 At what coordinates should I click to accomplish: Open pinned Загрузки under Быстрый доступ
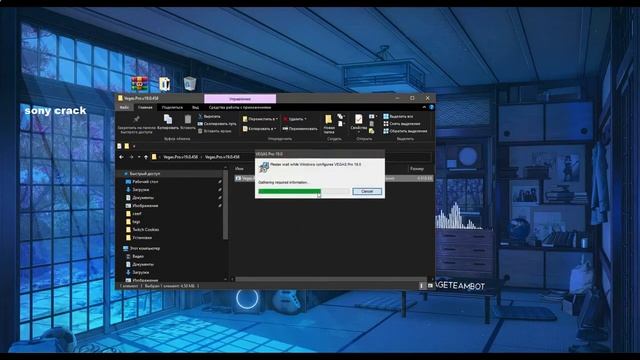click(137, 190)
